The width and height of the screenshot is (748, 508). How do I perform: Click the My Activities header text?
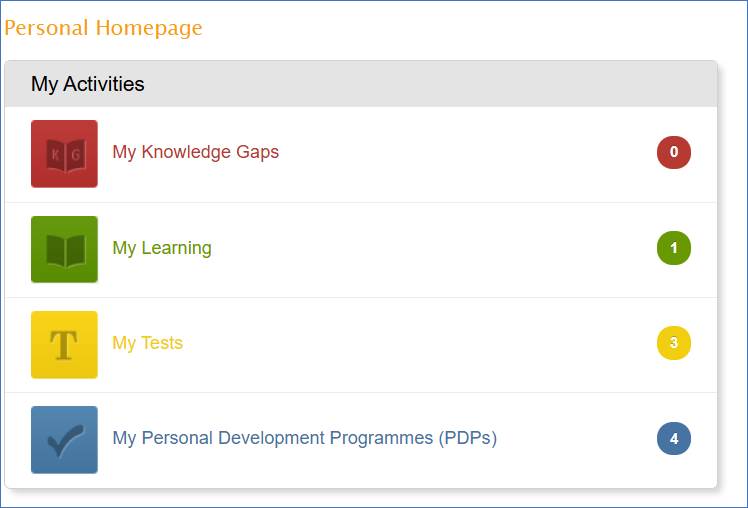pos(88,84)
